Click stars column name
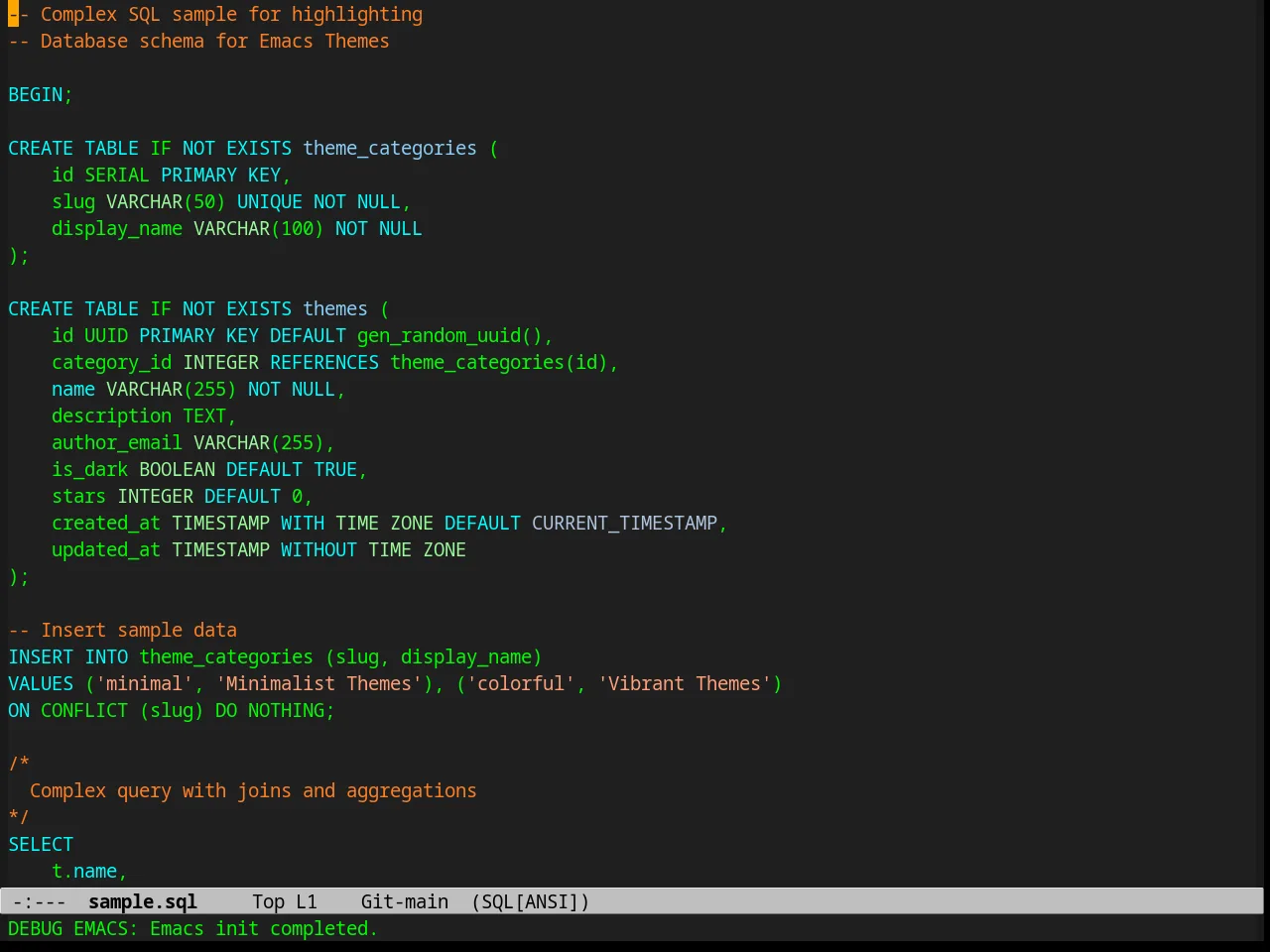The height and width of the screenshot is (952, 1270). tap(79, 496)
